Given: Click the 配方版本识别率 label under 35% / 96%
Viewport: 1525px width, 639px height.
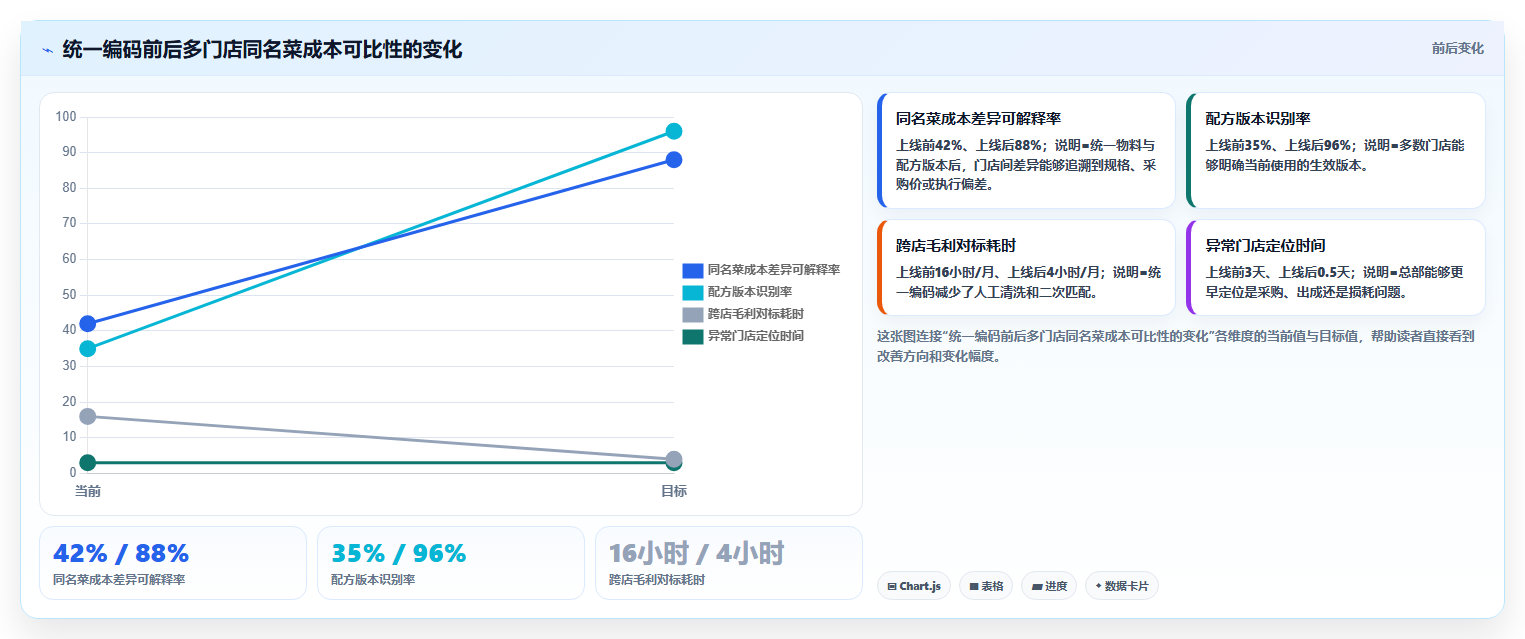Looking at the screenshot, I should click(x=373, y=580).
